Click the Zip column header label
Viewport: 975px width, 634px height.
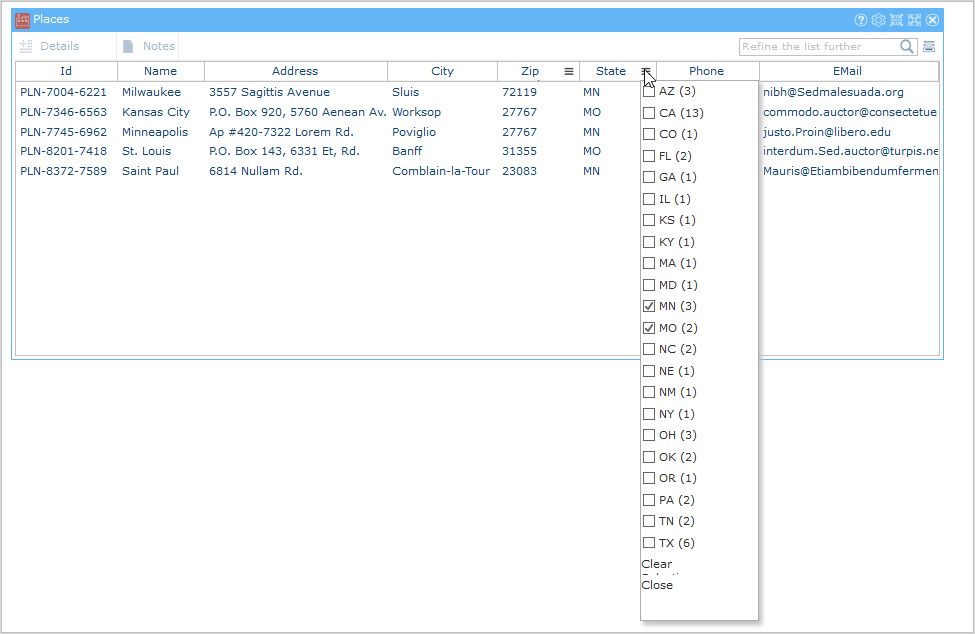[x=530, y=71]
